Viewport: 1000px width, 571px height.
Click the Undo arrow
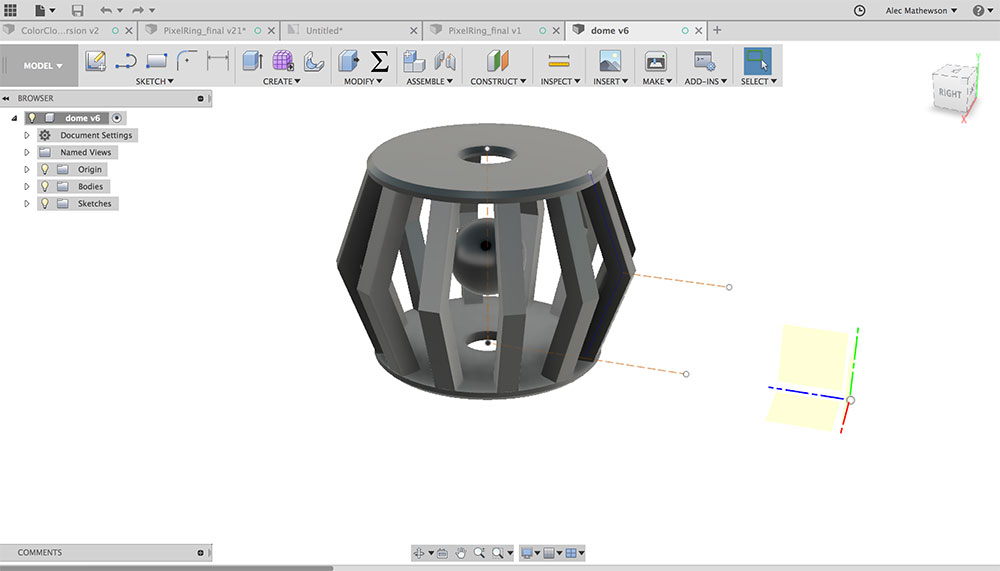point(106,10)
